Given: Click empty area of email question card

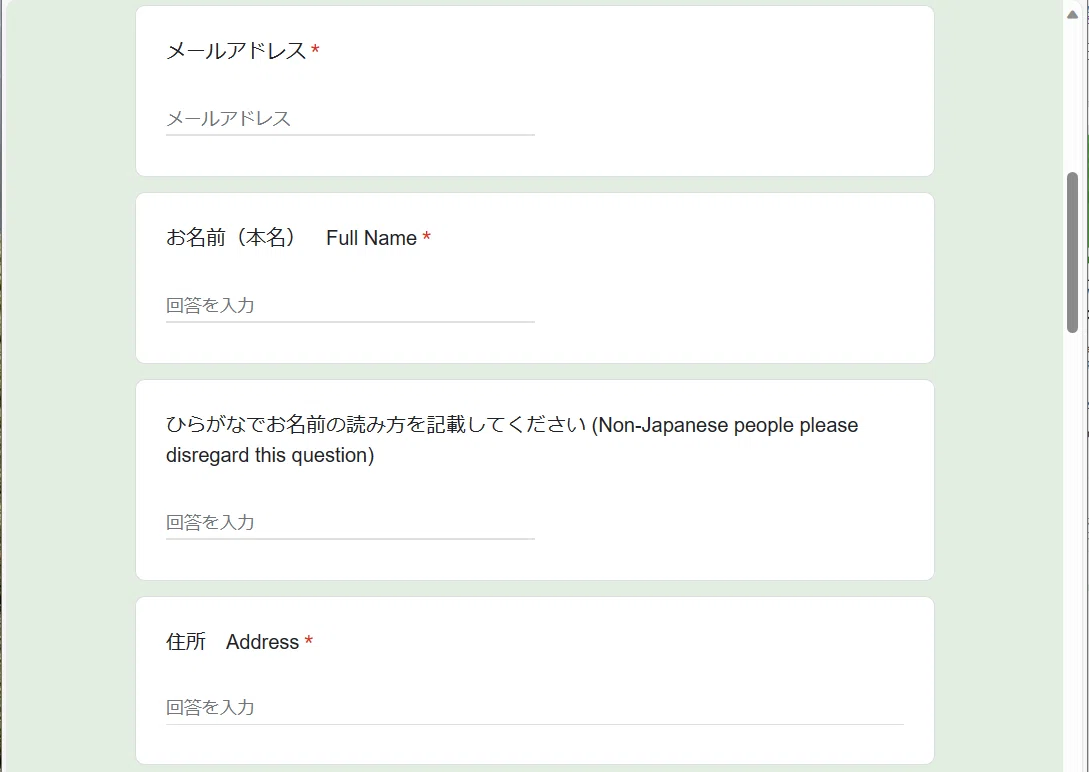Looking at the screenshot, I should 729,90.
